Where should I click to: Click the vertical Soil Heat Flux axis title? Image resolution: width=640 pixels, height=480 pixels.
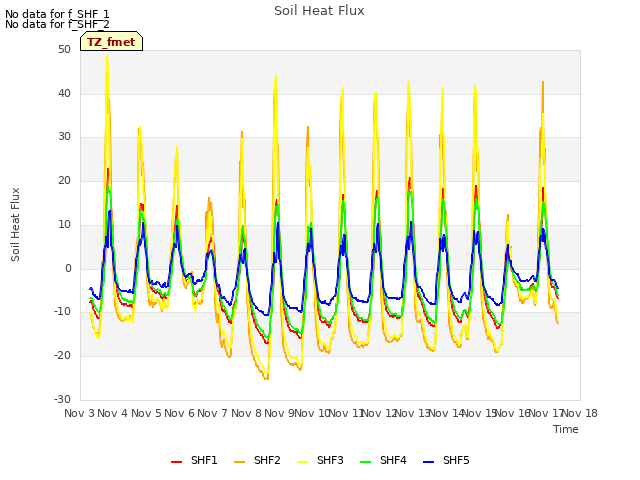(15, 224)
